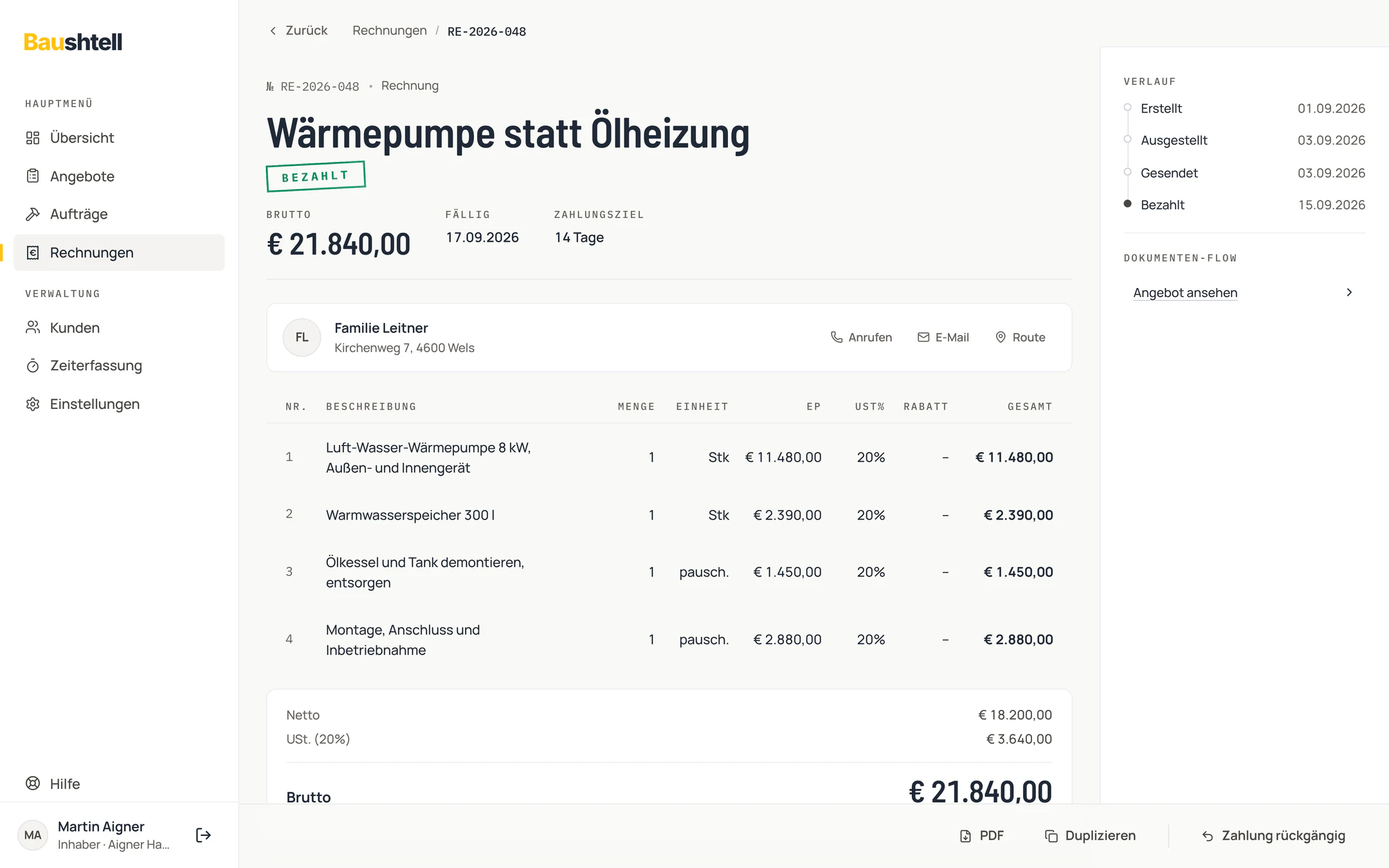Click the Übersicht dashboard icon
Screen dimensions: 1389x868
click(x=33, y=138)
